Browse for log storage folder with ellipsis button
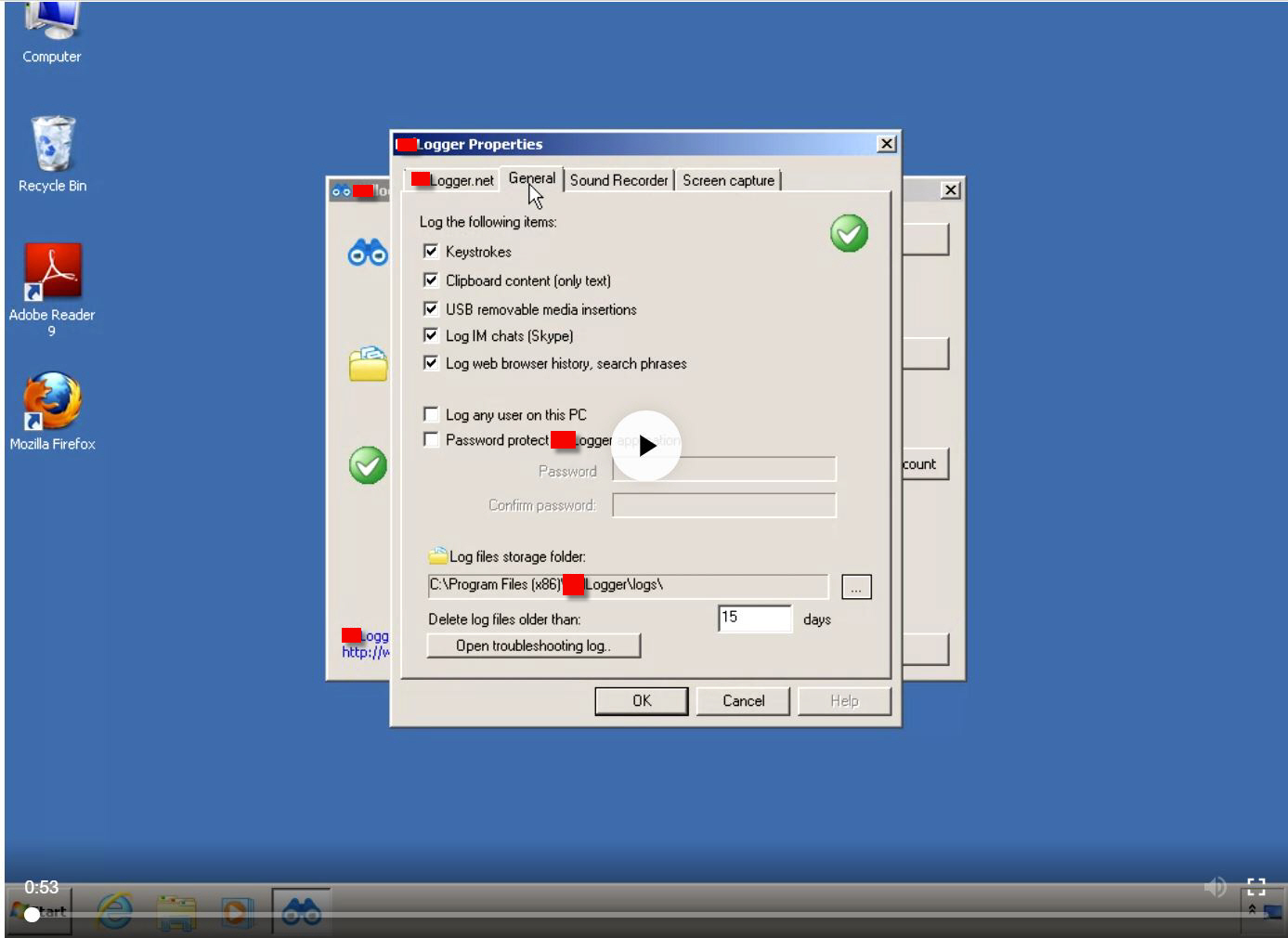 click(x=856, y=587)
